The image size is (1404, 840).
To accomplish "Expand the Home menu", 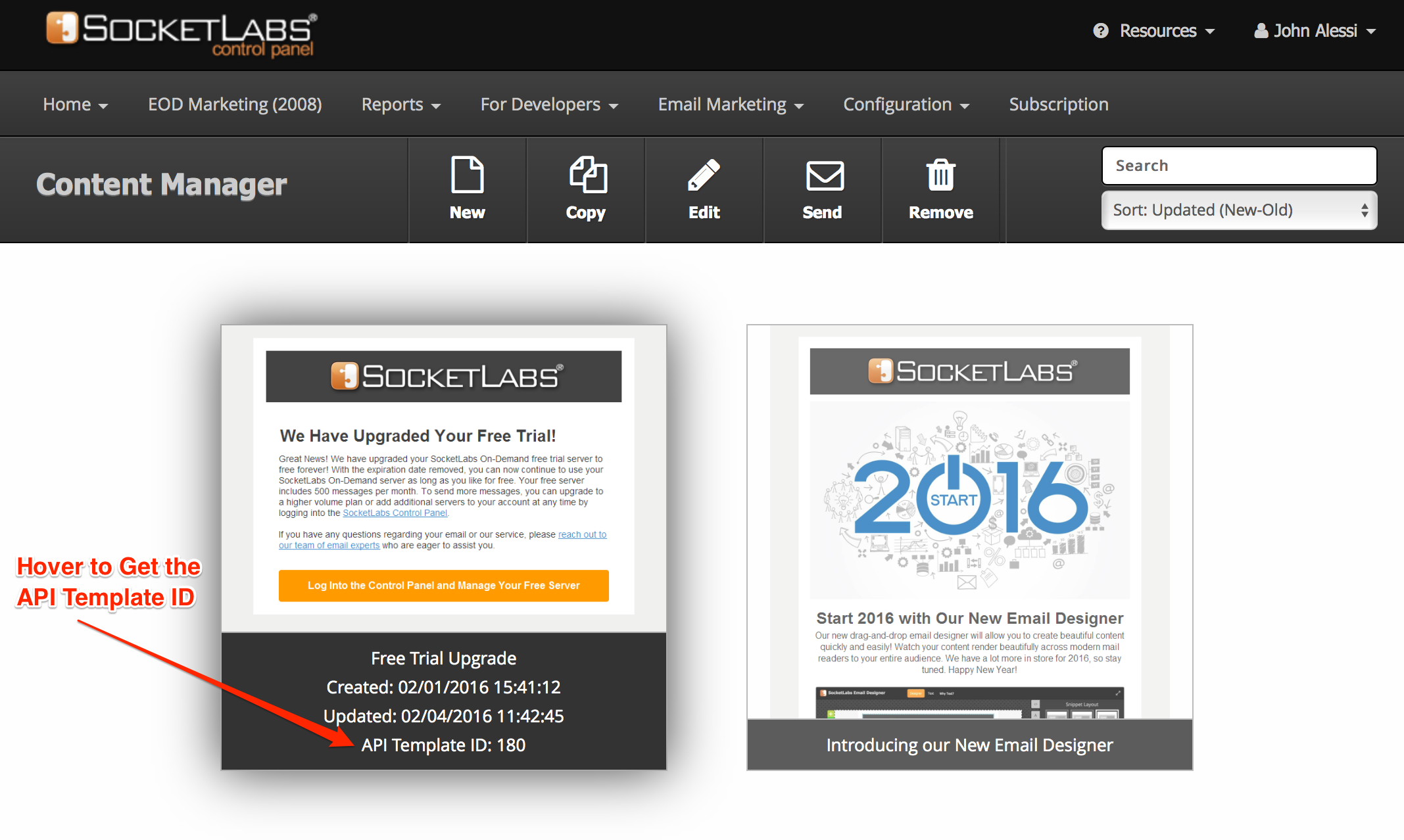I will click(75, 105).
